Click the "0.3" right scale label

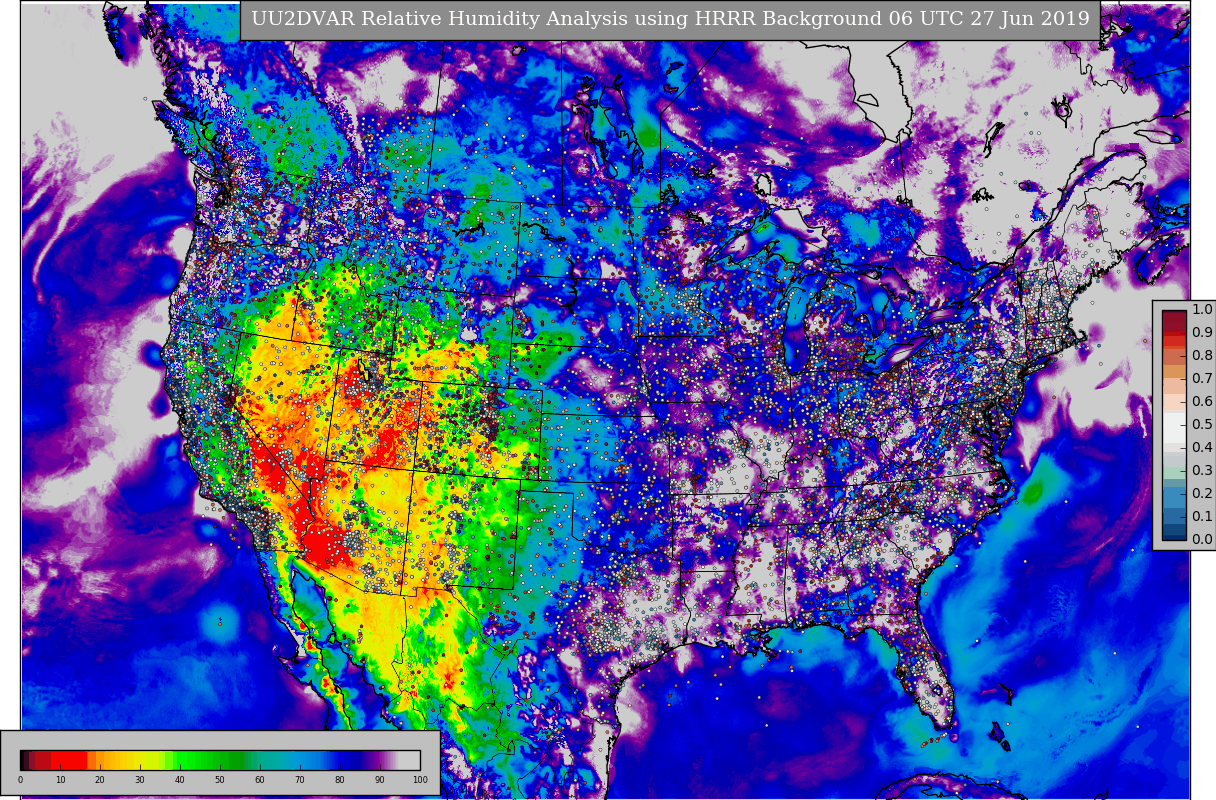[1202, 471]
